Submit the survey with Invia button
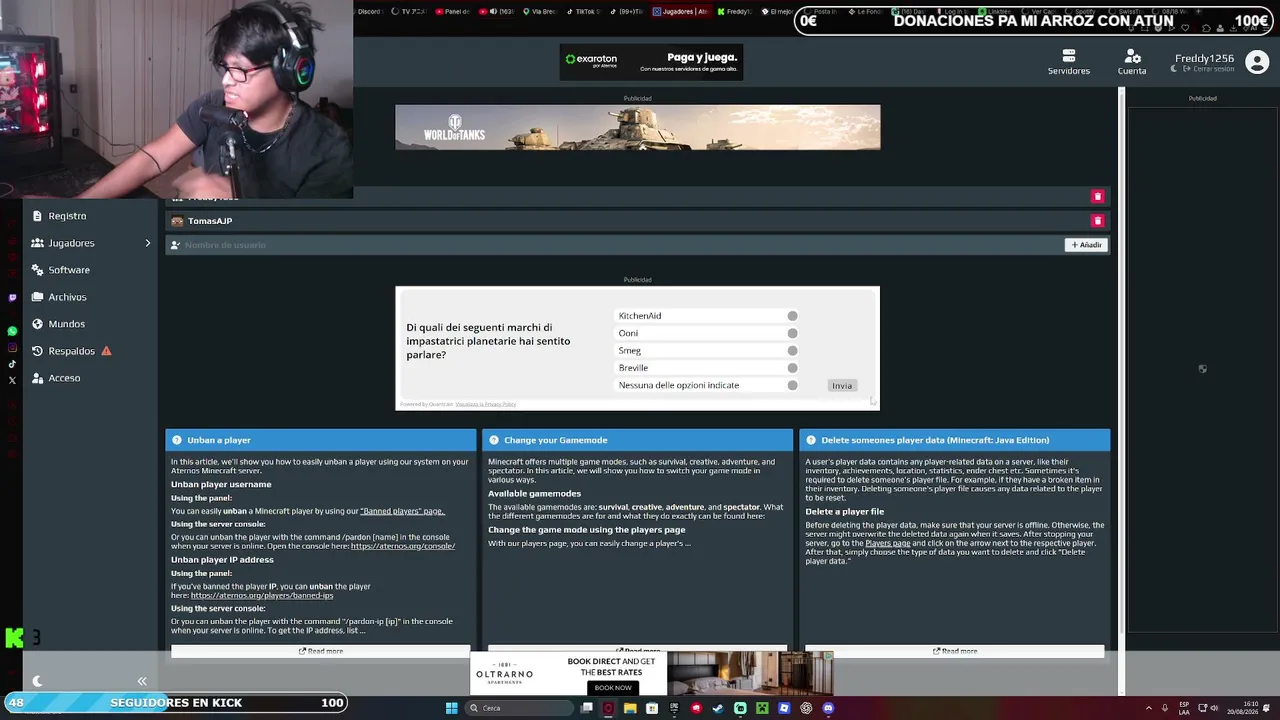This screenshot has width=1280, height=720. (842, 386)
